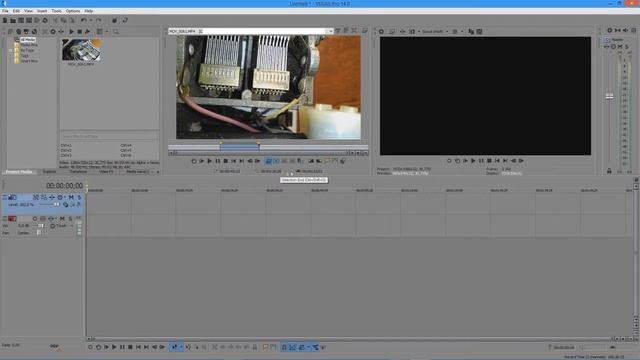The image size is (640, 360).
Task: Click Record button under Video Preview
Action: pyautogui.click(x=449, y=161)
